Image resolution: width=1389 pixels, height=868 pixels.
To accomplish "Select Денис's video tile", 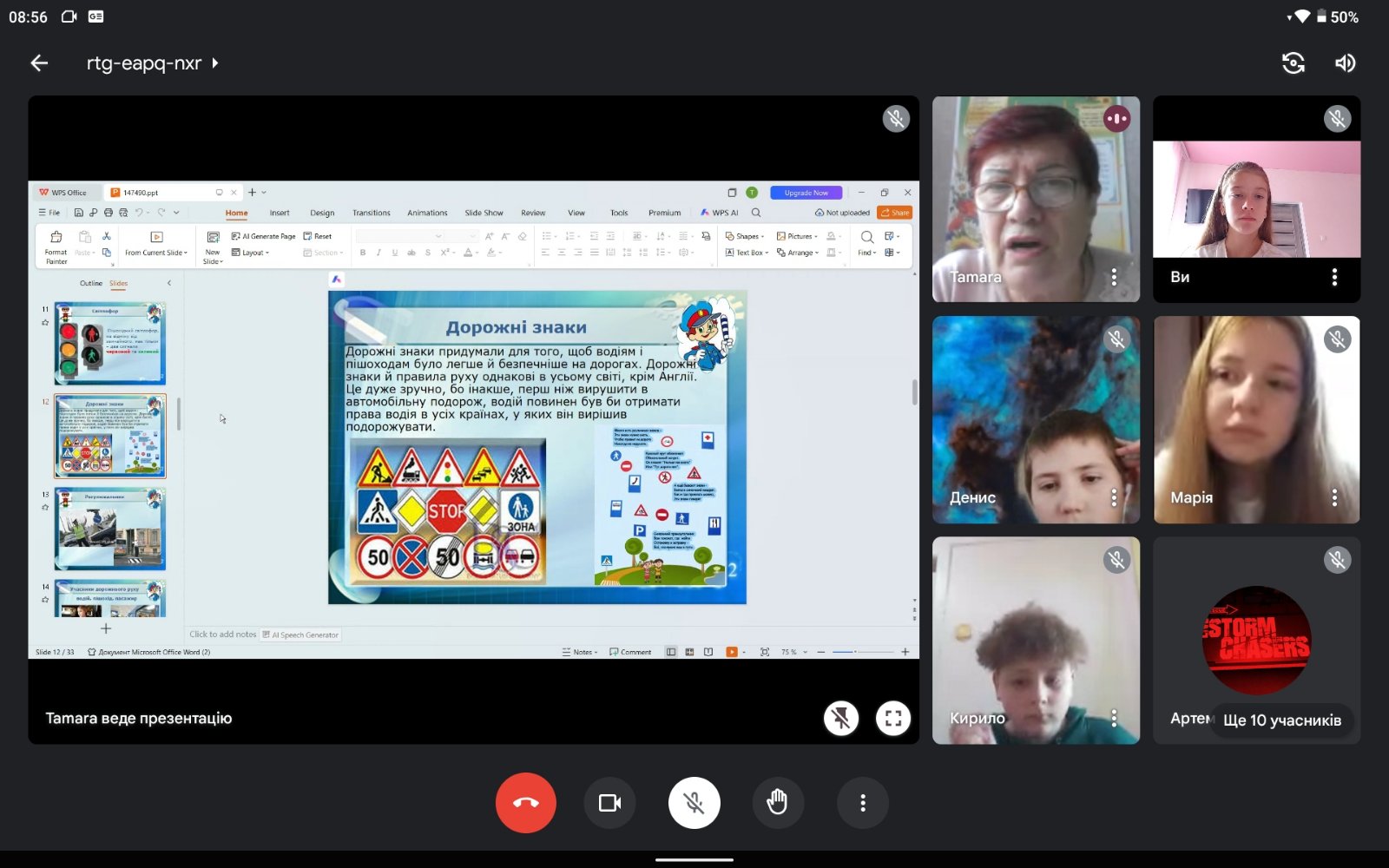I will pos(1036,420).
